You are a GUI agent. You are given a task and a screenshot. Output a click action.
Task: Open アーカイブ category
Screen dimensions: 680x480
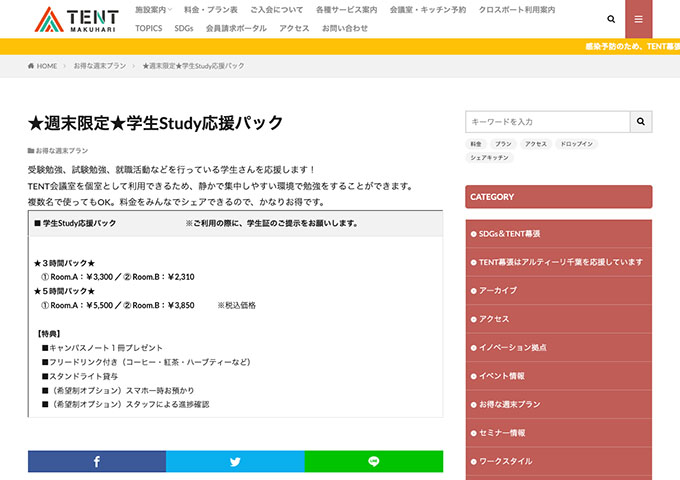point(559,291)
